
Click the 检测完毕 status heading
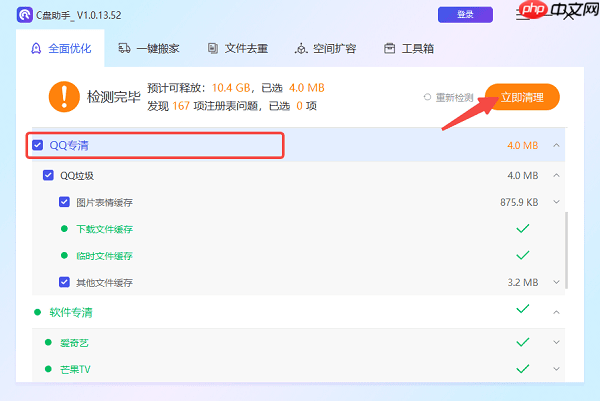pos(114,97)
